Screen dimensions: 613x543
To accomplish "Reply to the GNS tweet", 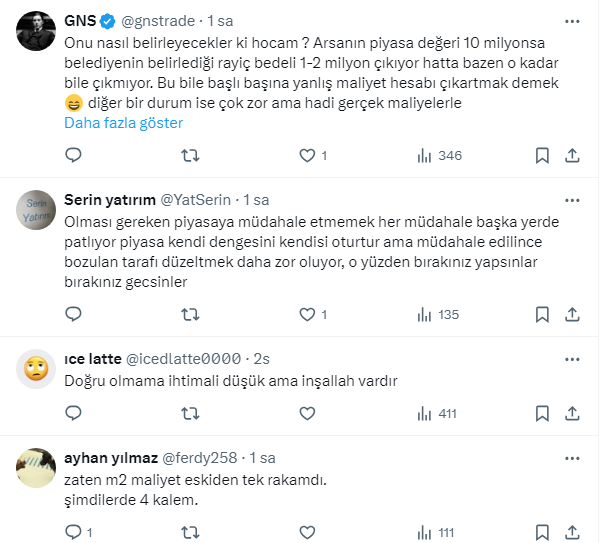I will (x=72, y=155).
